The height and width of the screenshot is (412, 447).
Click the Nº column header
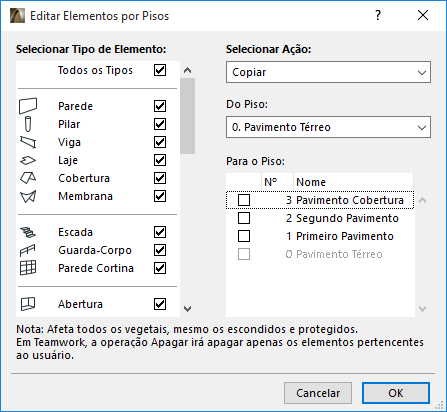(x=277, y=182)
